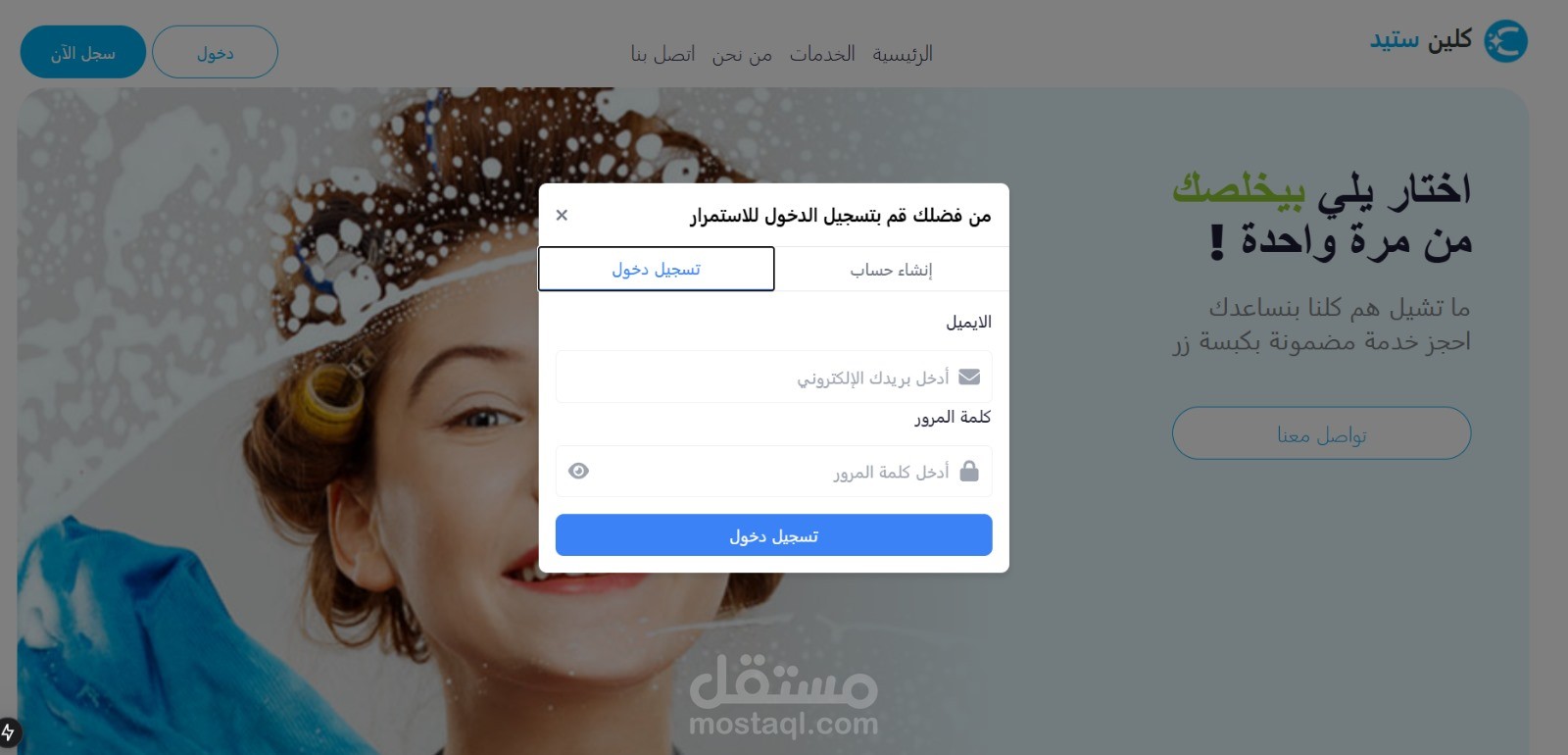
Task: Click the lock icon in password field
Action: [969, 471]
